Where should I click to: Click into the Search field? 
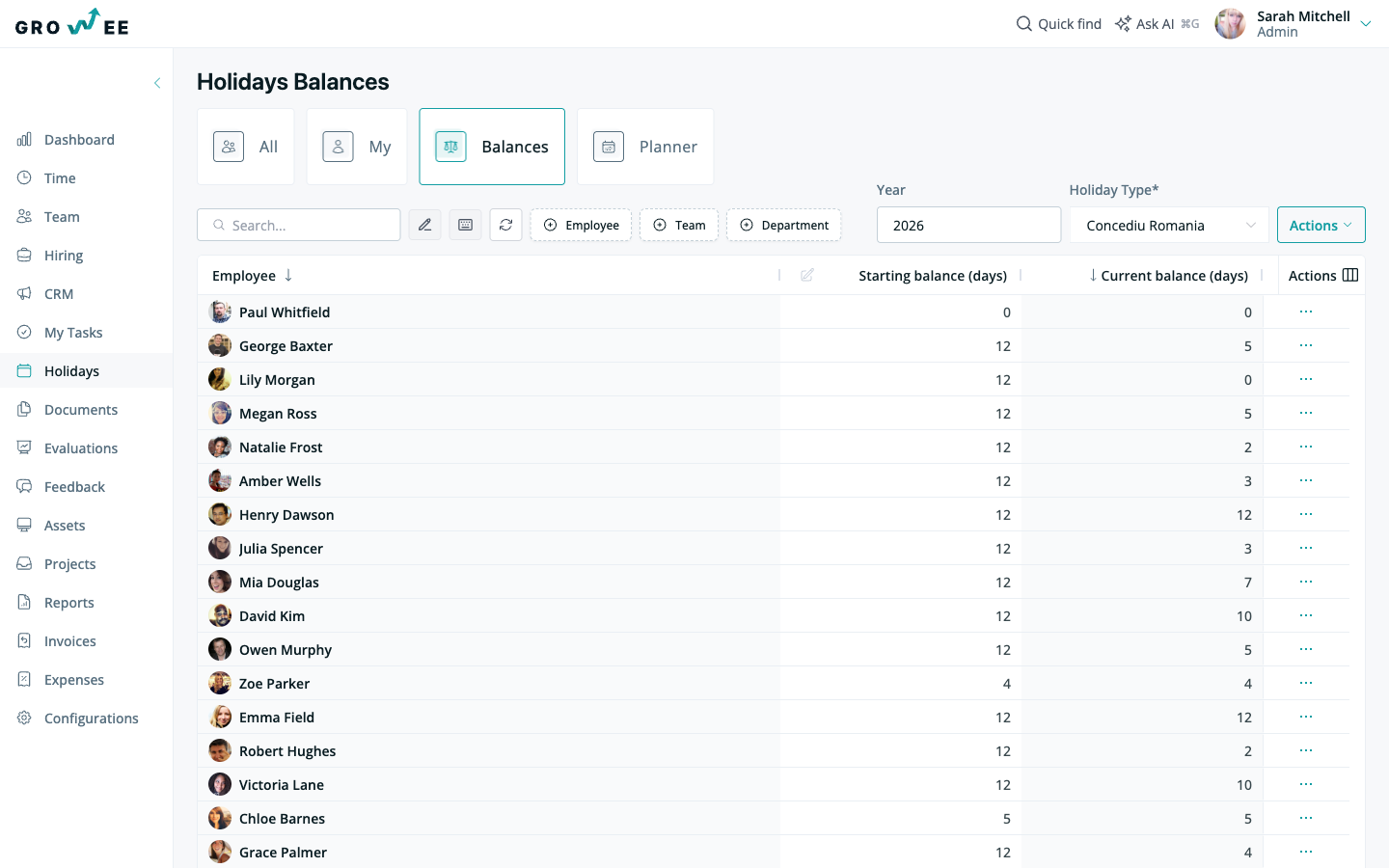pos(299,225)
